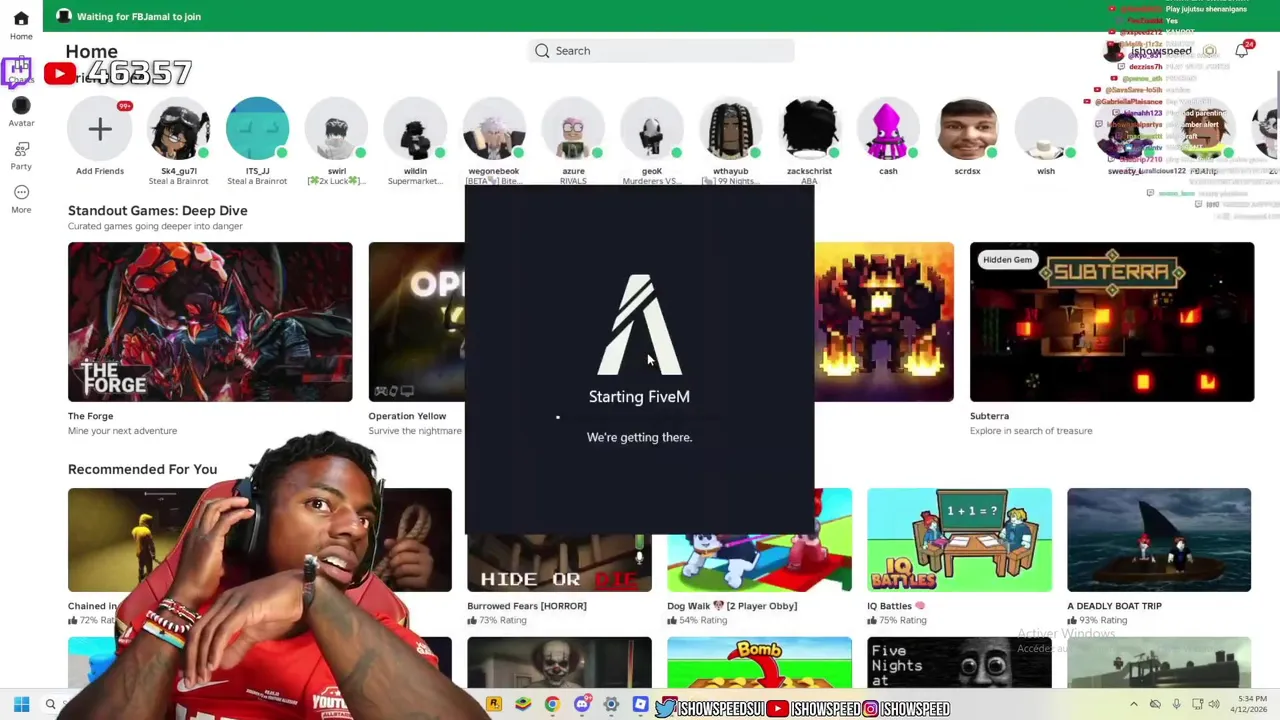Click 'IQ Battles' game title text

(896, 606)
